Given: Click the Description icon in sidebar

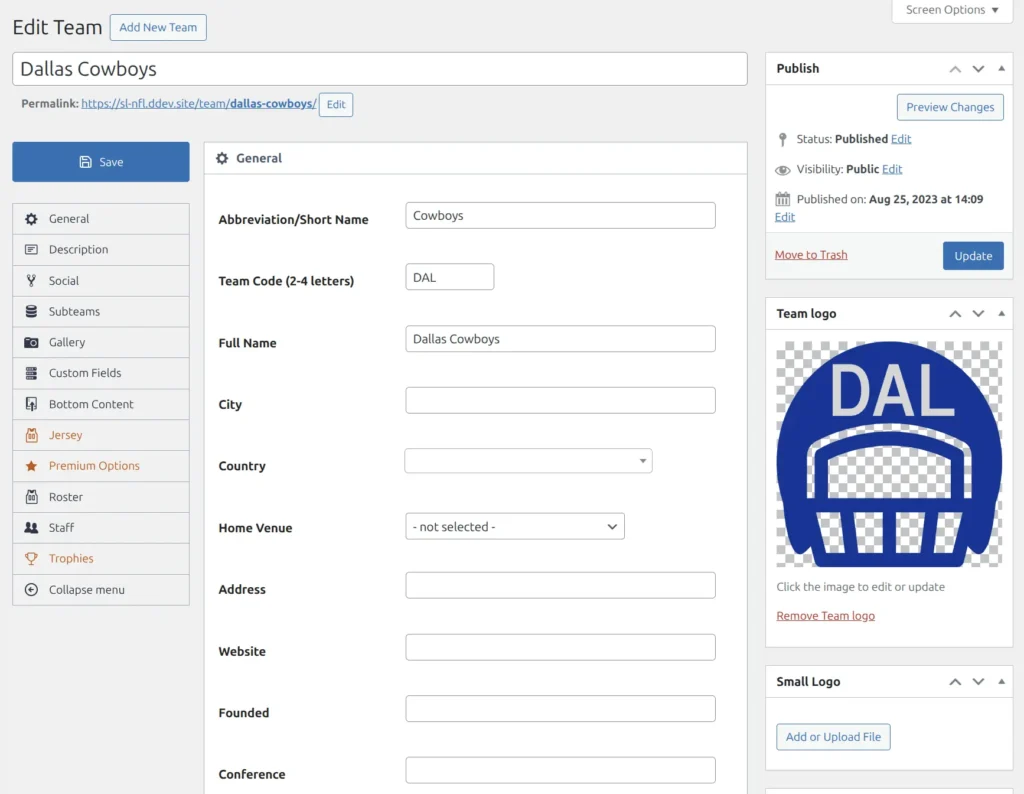Looking at the screenshot, I should [31, 249].
